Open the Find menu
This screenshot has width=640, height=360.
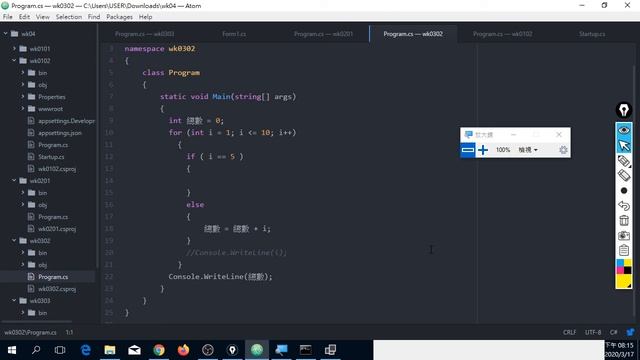coord(94,17)
